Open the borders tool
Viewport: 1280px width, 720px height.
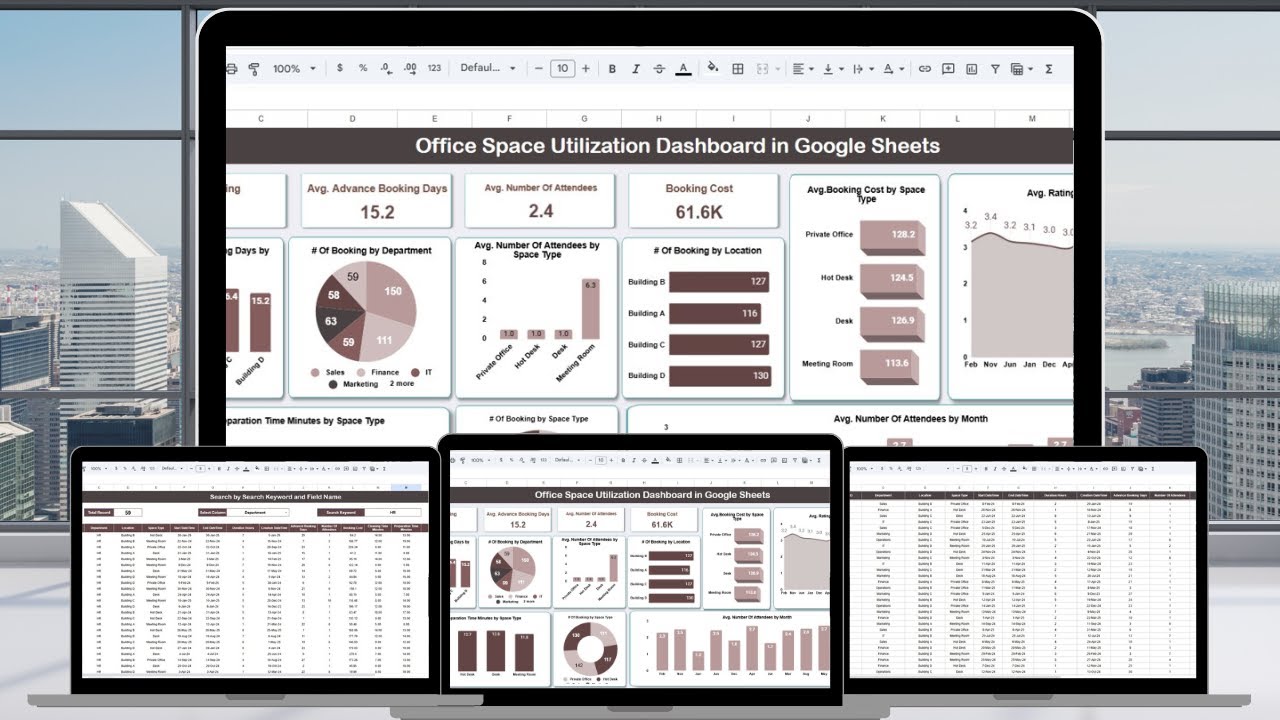point(738,69)
